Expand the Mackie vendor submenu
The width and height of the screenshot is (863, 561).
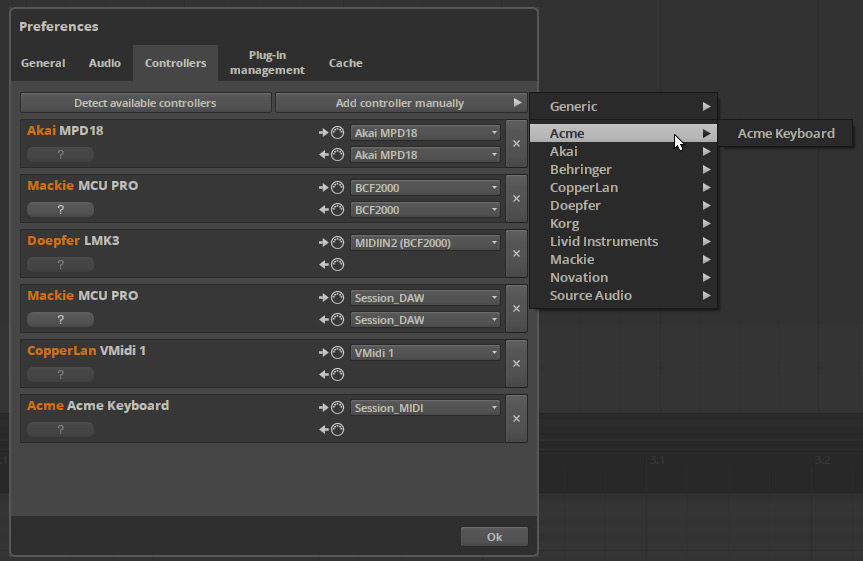(624, 259)
